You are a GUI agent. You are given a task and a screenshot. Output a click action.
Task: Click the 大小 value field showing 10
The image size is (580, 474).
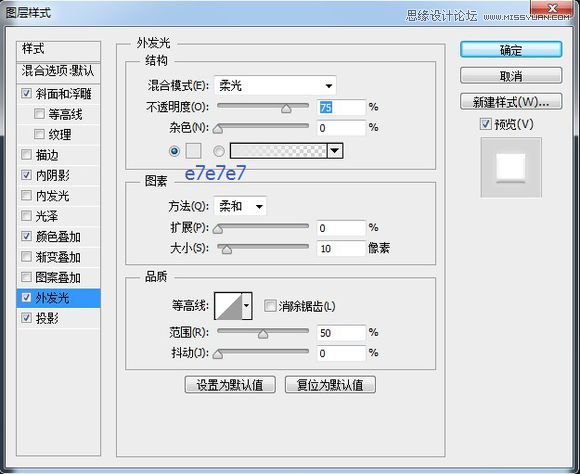(x=341, y=248)
